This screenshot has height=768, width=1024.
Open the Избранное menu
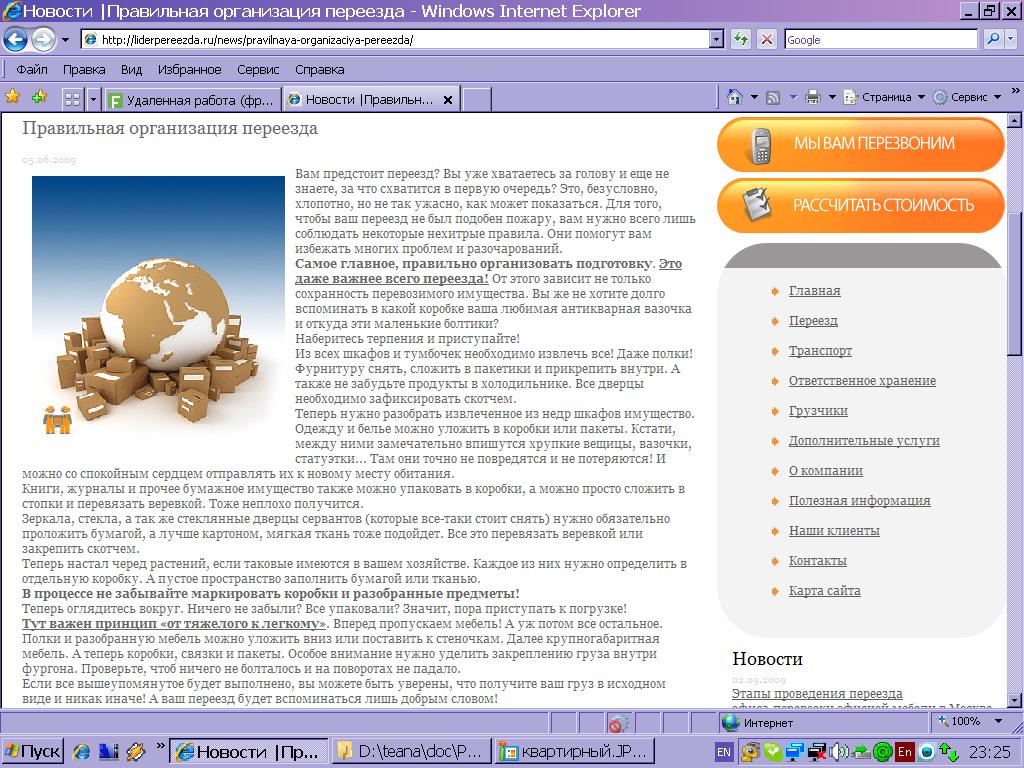[189, 69]
